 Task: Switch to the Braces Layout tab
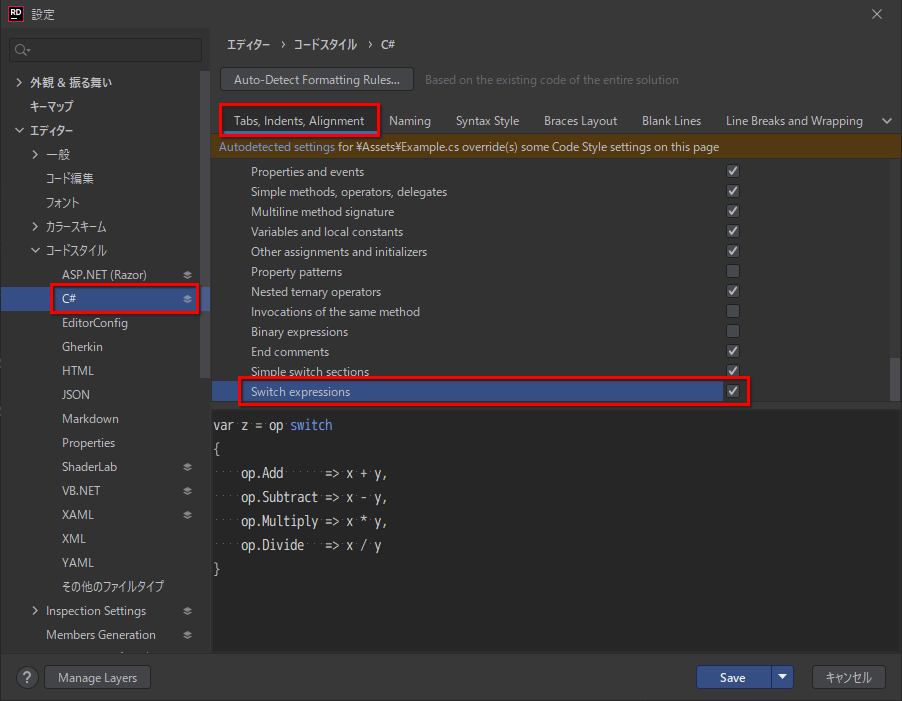[x=580, y=121]
